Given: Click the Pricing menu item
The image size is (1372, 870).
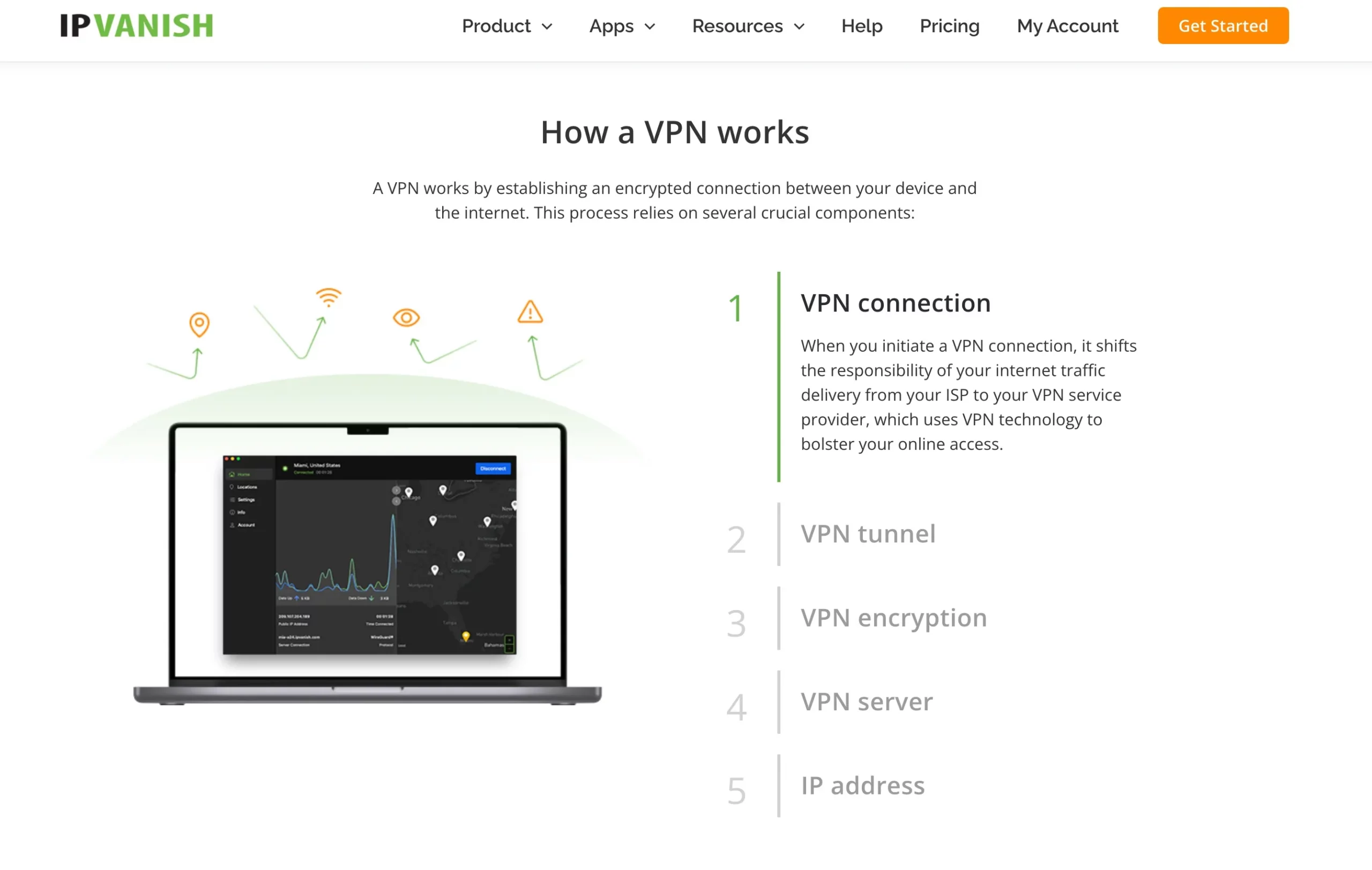Looking at the screenshot, I should tap(950, 26).
